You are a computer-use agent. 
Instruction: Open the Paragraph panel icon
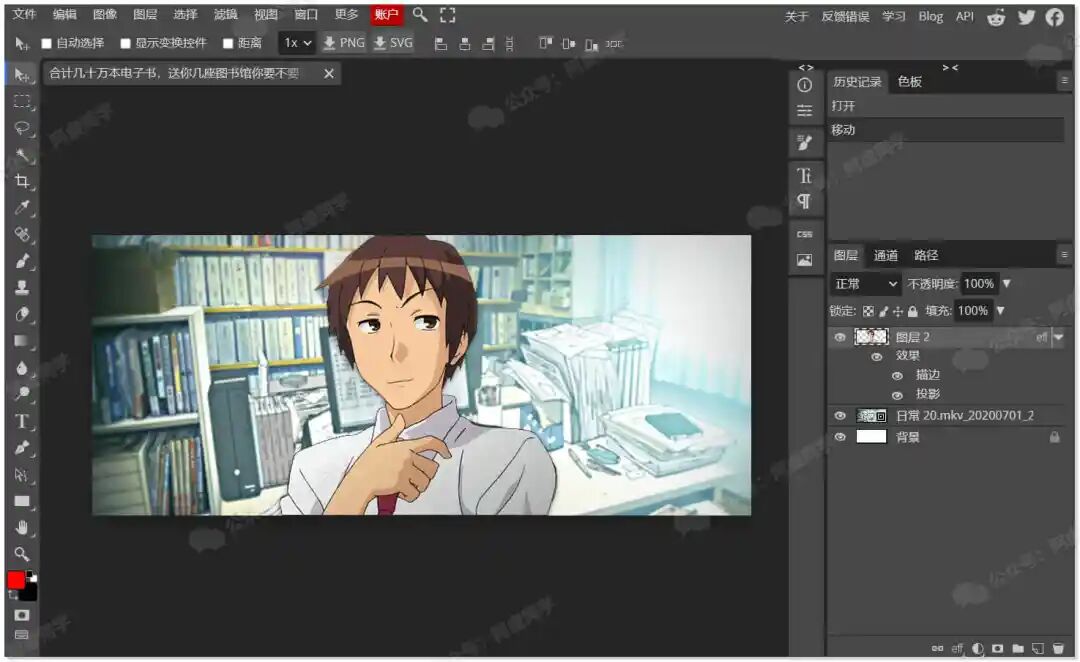(x=804, y=201)
